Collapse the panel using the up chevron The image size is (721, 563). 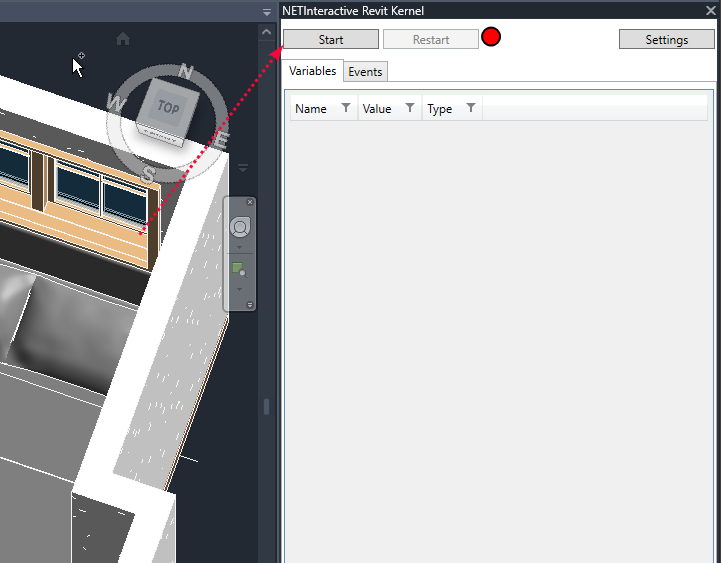tap(266, 32)
